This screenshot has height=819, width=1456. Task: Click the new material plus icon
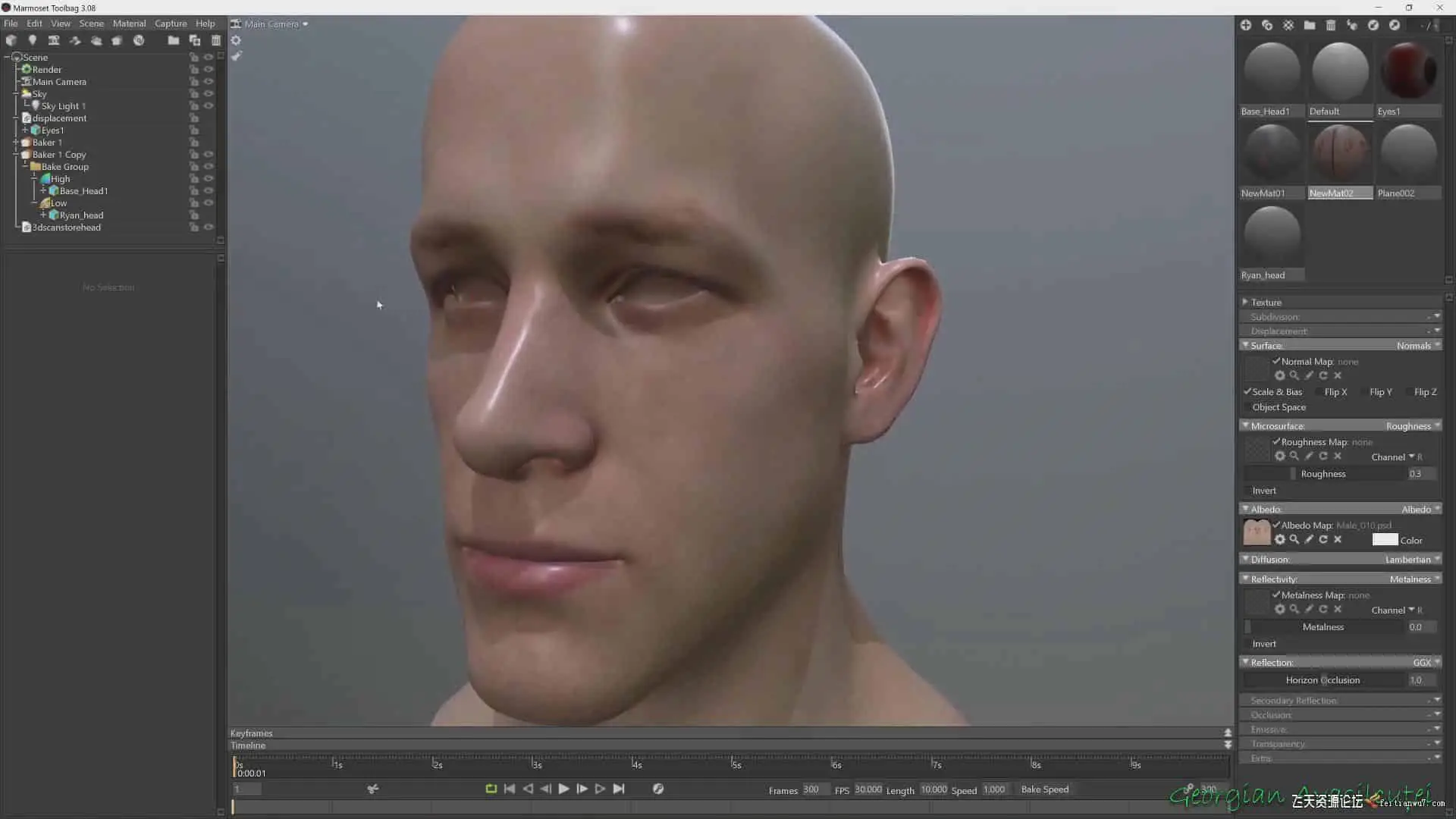[x=1246, y=25]
